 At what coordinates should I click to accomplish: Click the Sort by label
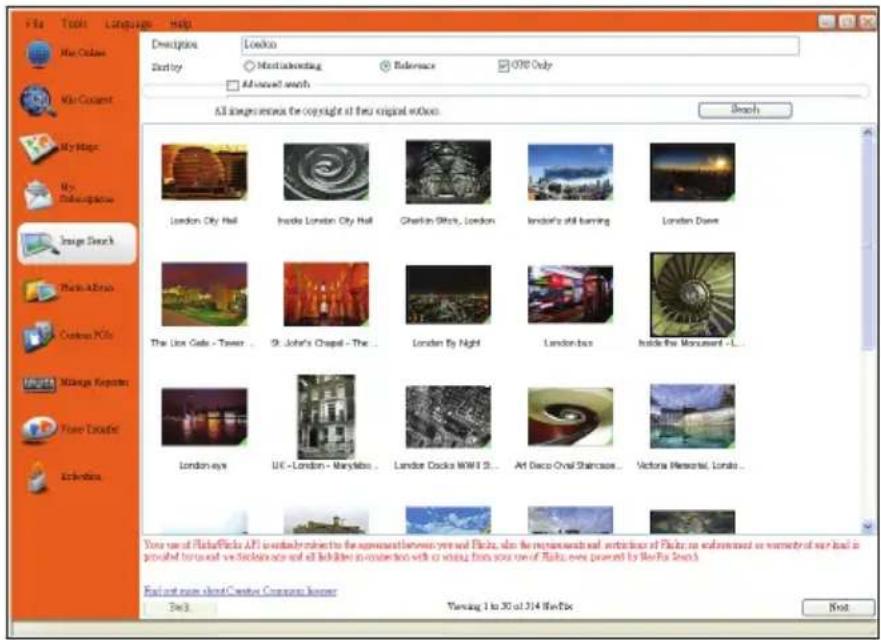[x=167, y=67]
